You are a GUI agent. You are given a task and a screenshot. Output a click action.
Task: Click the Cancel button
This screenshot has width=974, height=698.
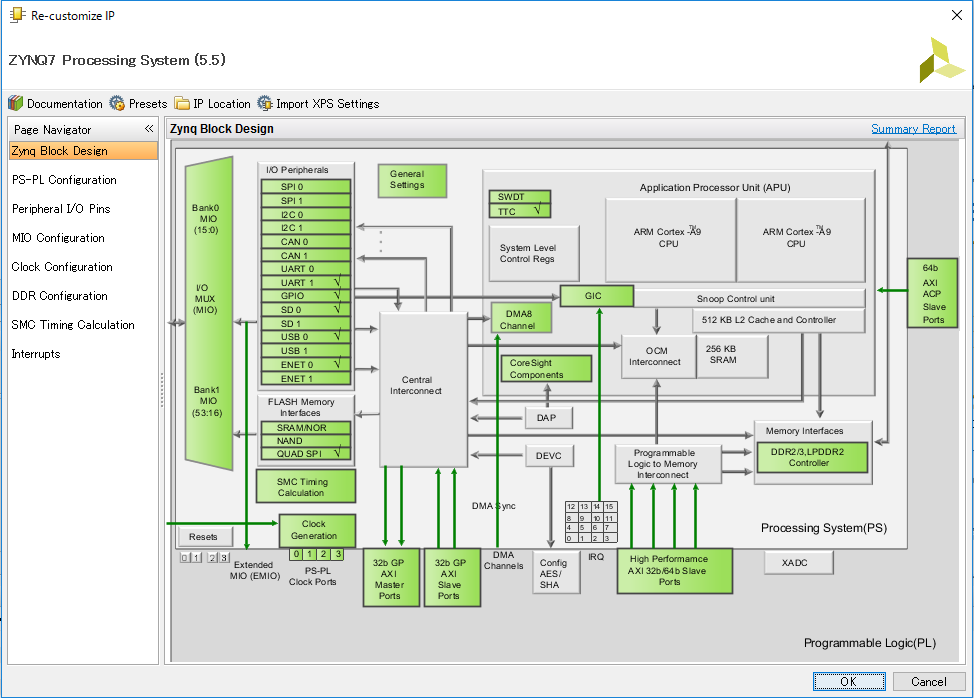tap(928, 681)
